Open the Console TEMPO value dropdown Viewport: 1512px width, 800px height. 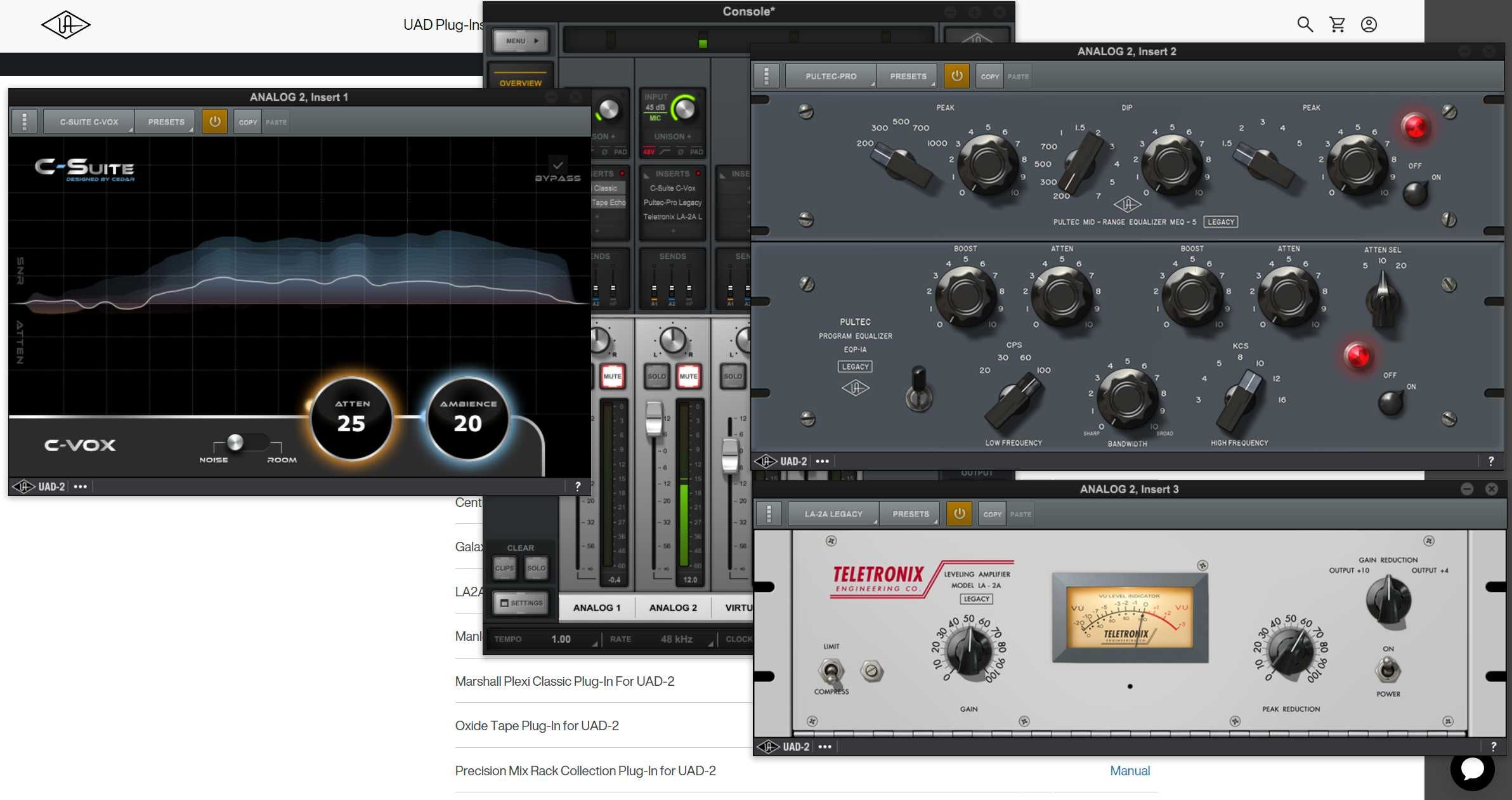tap(561, 639)
